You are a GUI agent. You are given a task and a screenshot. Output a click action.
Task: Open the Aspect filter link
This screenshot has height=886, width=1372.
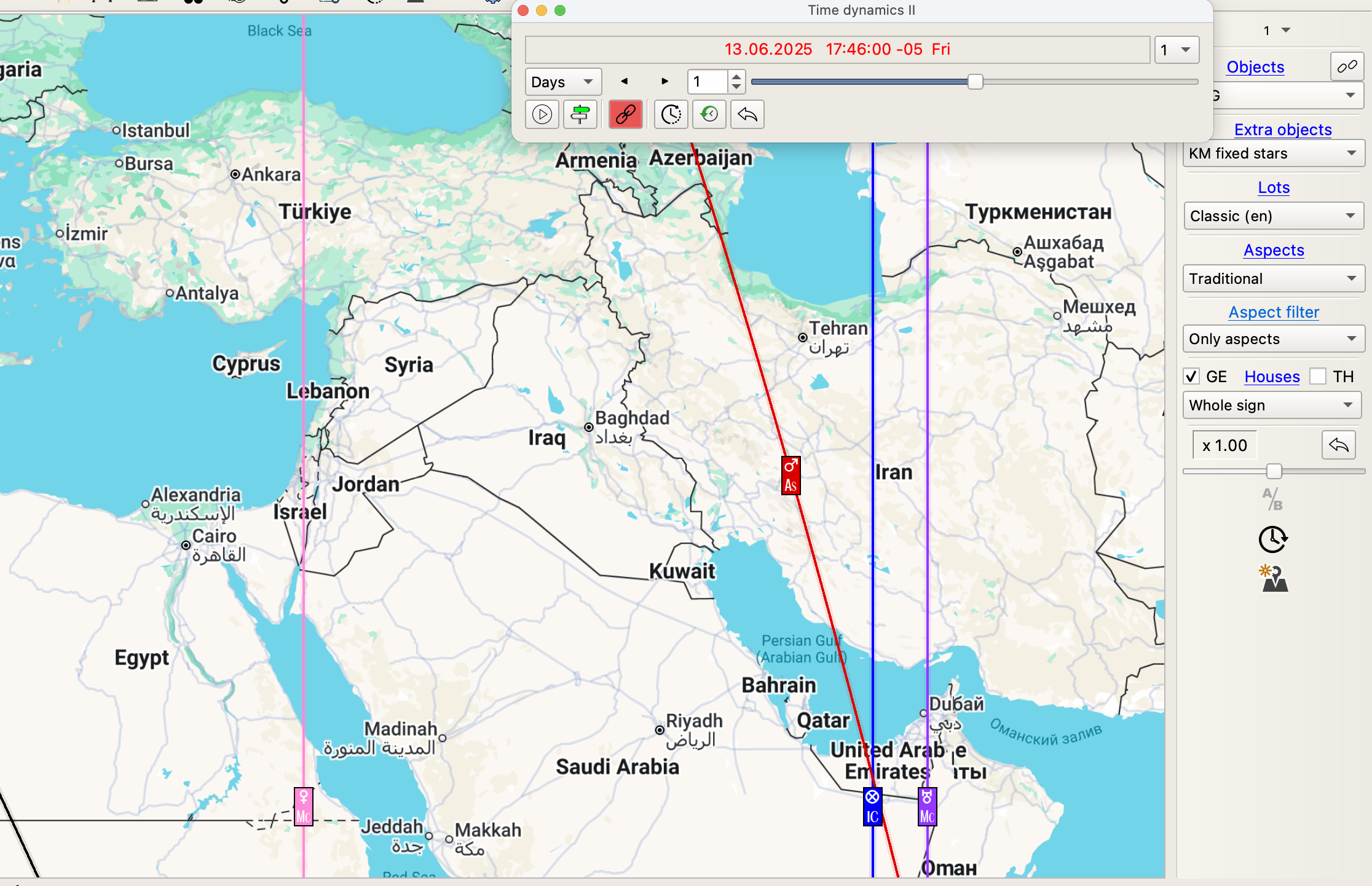click(x=1274, y=312)
